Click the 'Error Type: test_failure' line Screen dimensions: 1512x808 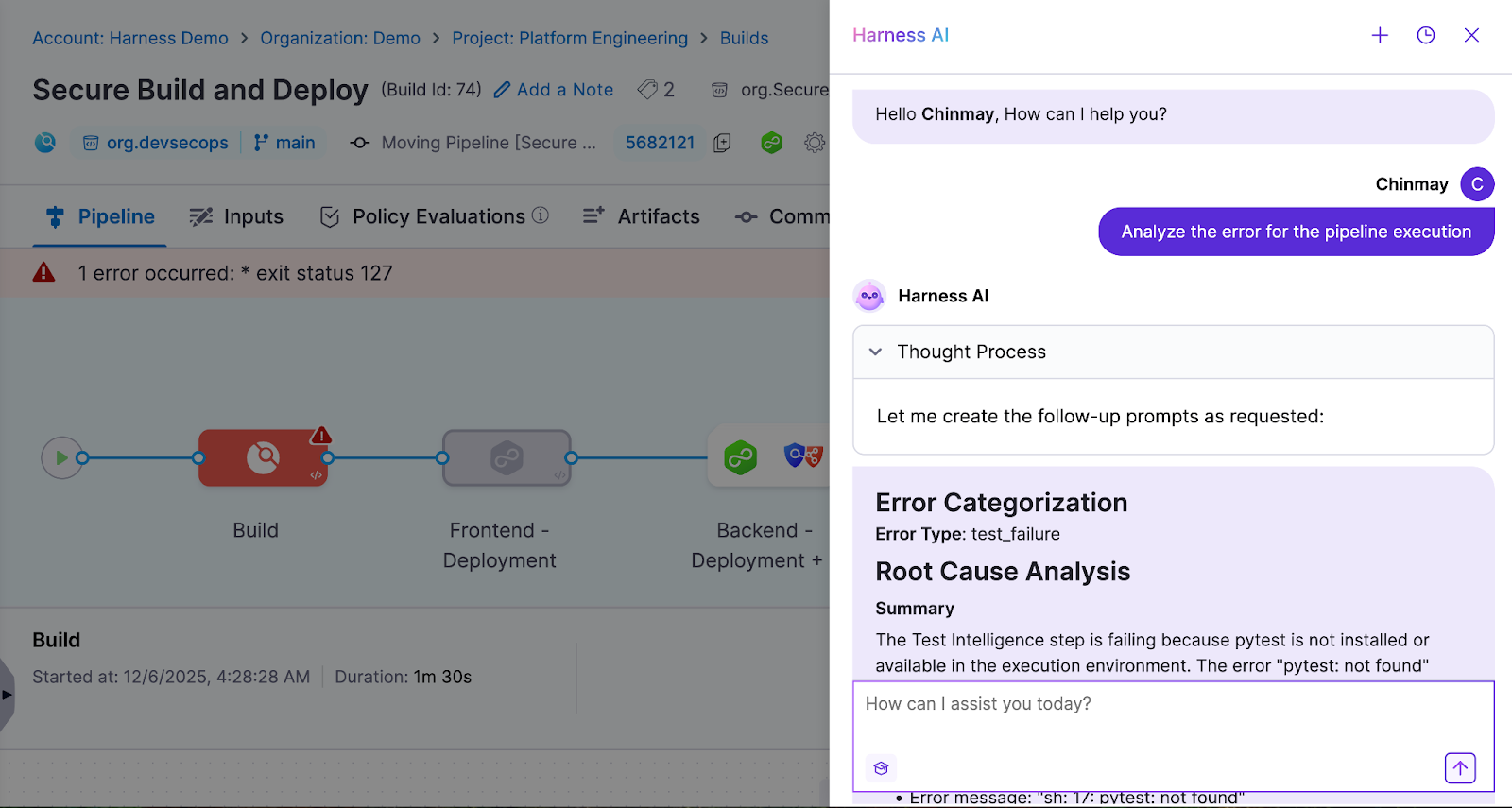(968, 534)
